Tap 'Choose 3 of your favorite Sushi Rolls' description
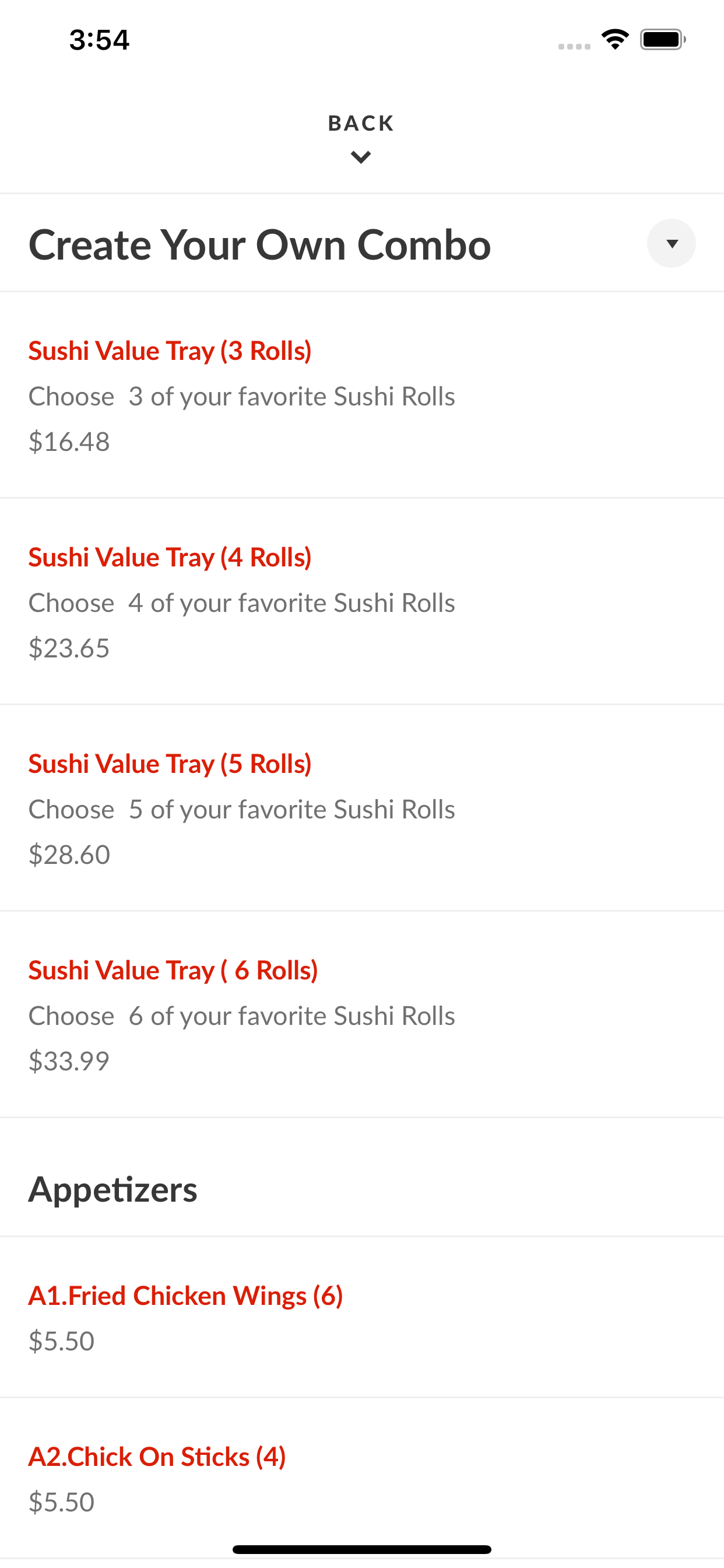The width and height of the screenshot is (724, 1568). 241,396
